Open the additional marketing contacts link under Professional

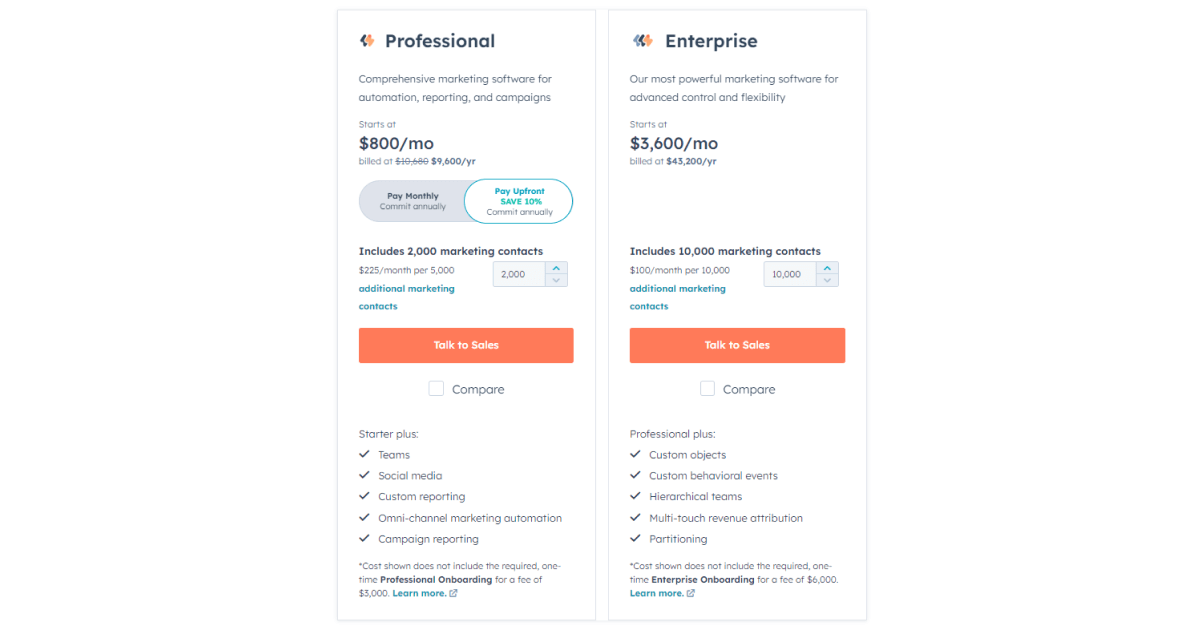coord(406,288)
